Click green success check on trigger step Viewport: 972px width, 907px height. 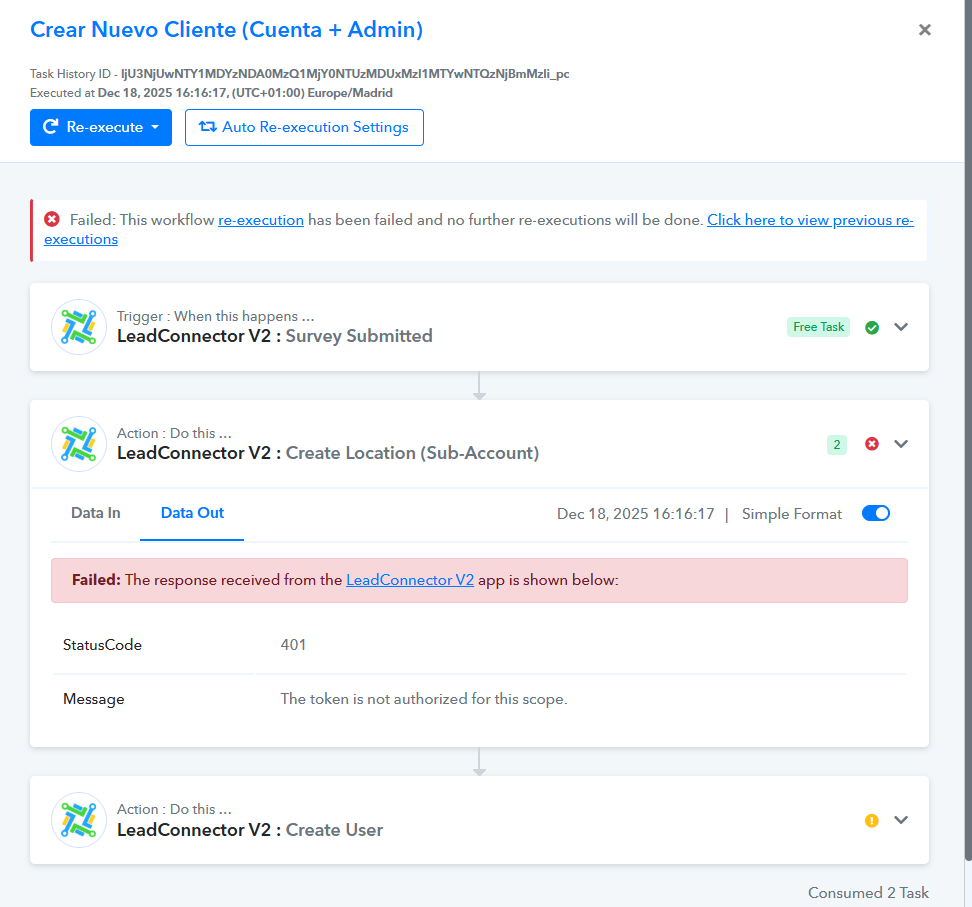872,327
